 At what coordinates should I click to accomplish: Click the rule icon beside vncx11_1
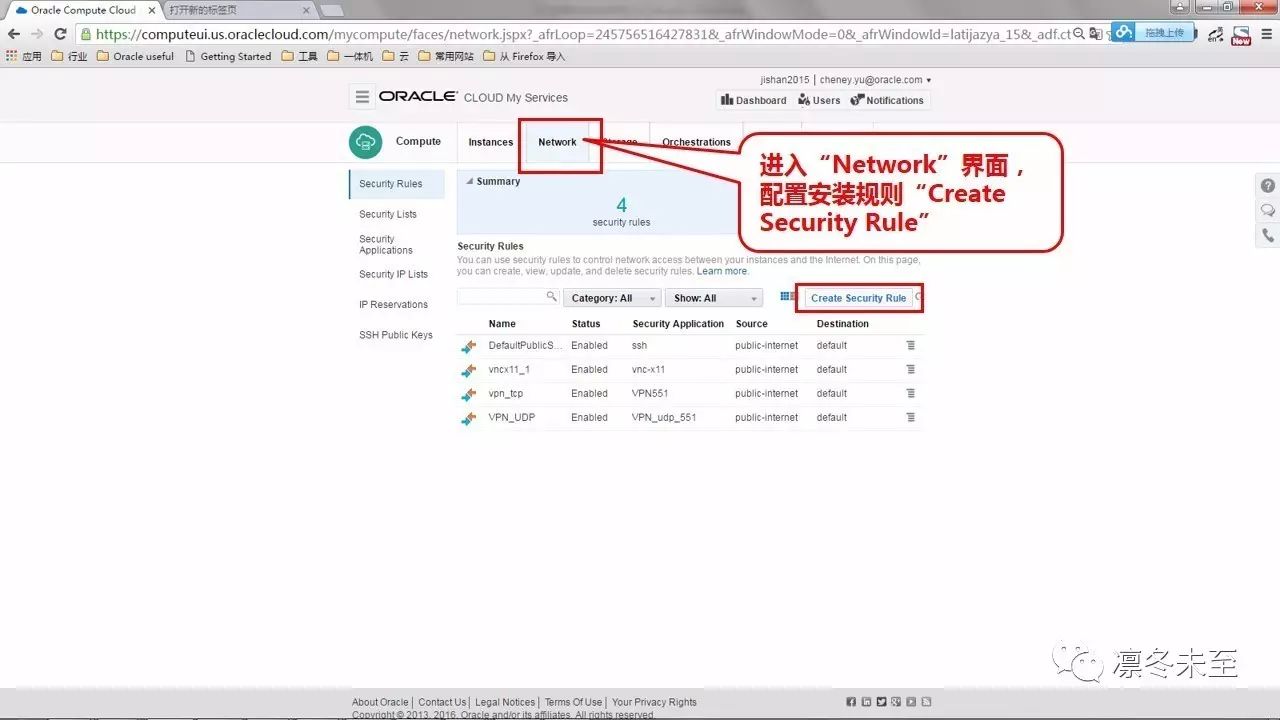click(468, 371)
